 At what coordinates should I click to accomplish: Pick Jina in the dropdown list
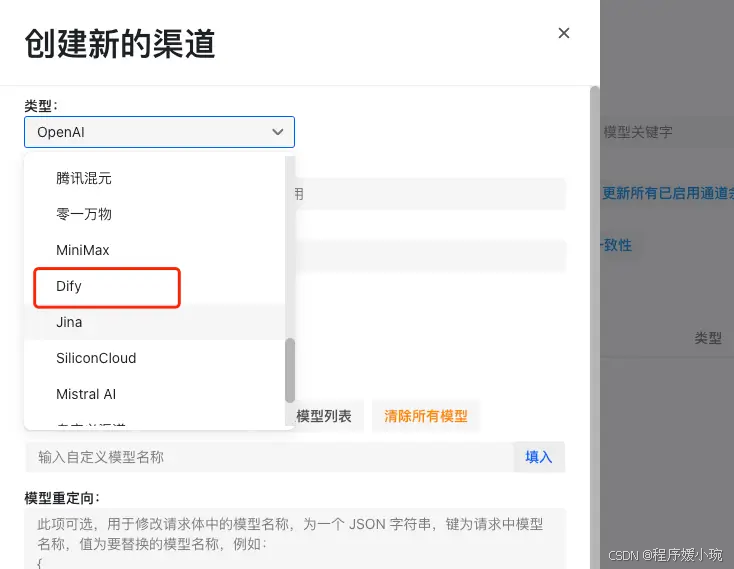coord(154,322)
